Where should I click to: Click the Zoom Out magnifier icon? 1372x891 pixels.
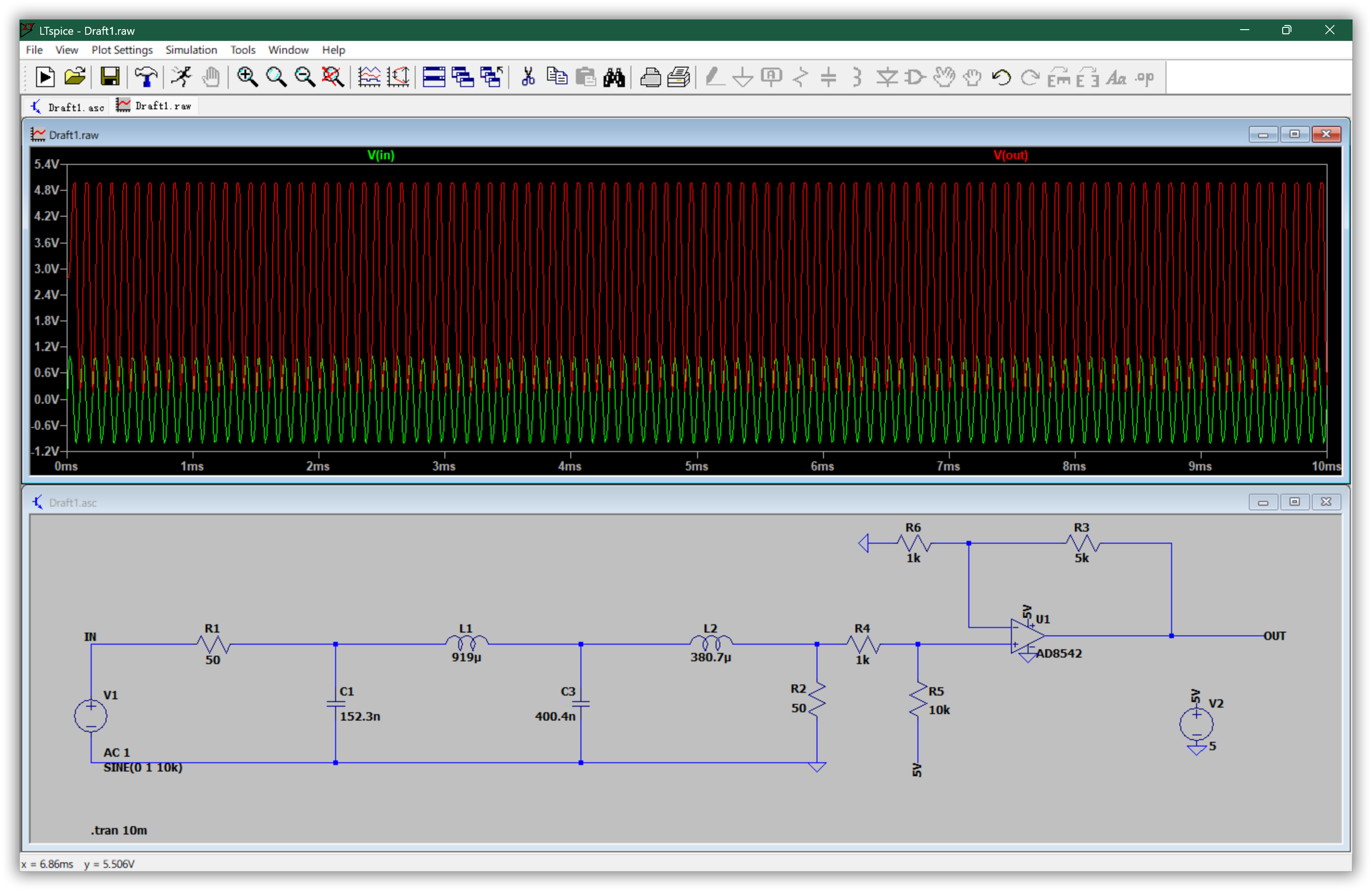[305, 77]
